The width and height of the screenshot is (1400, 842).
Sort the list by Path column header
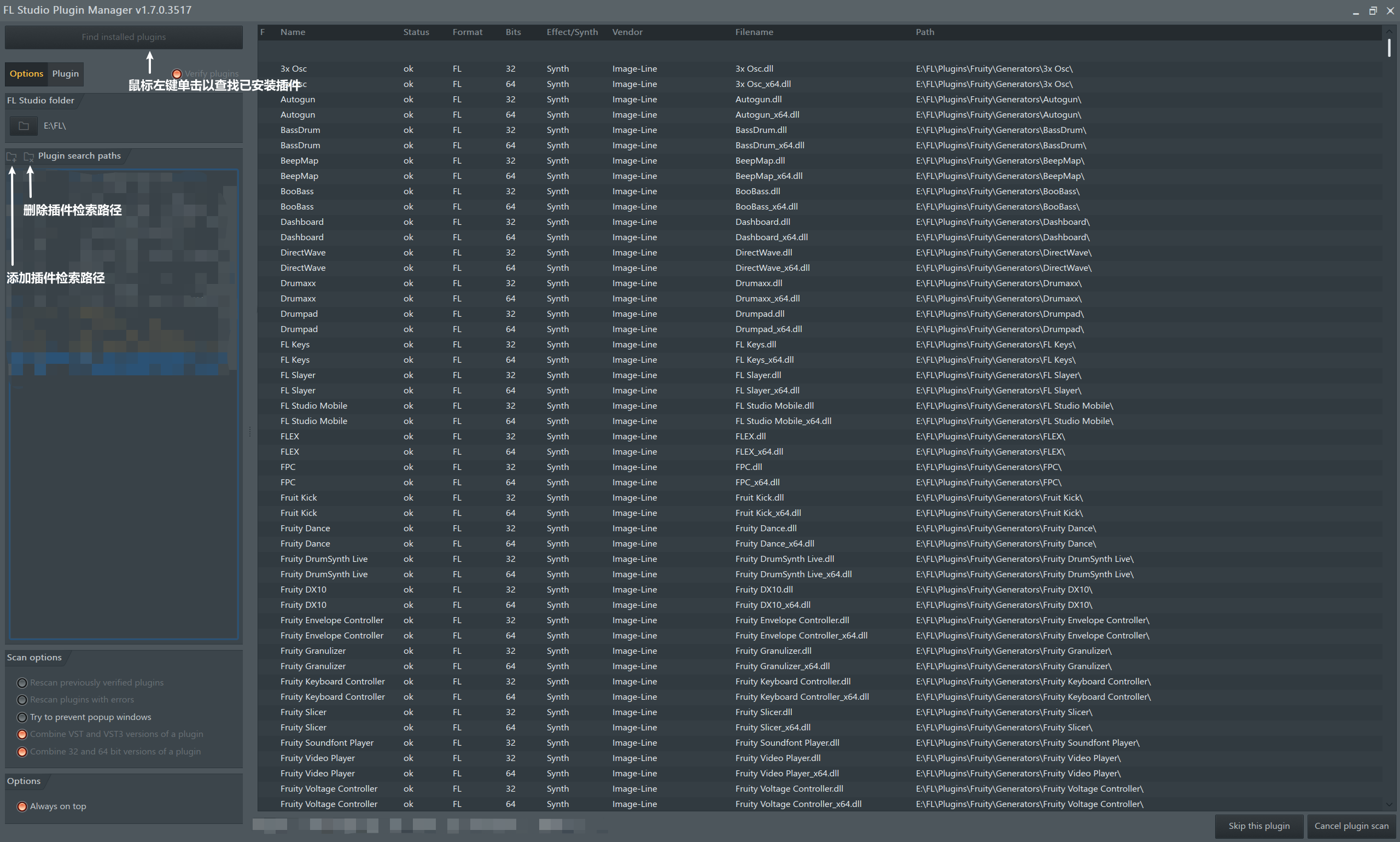925,32
